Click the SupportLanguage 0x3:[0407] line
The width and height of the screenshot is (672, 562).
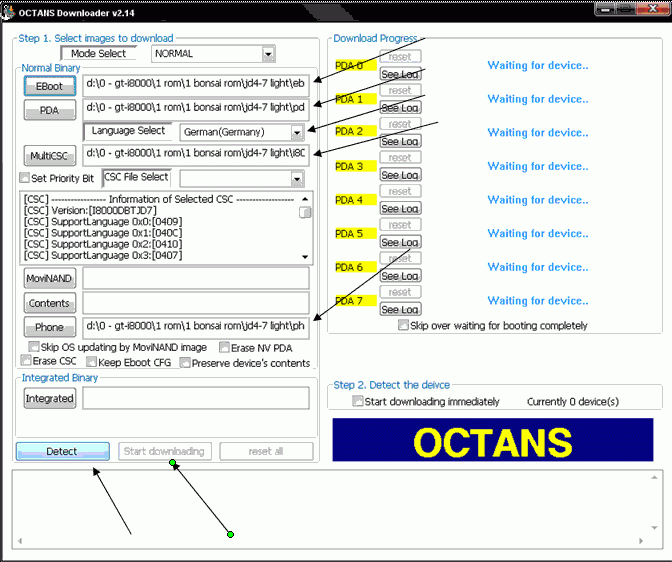coord(103,255)
